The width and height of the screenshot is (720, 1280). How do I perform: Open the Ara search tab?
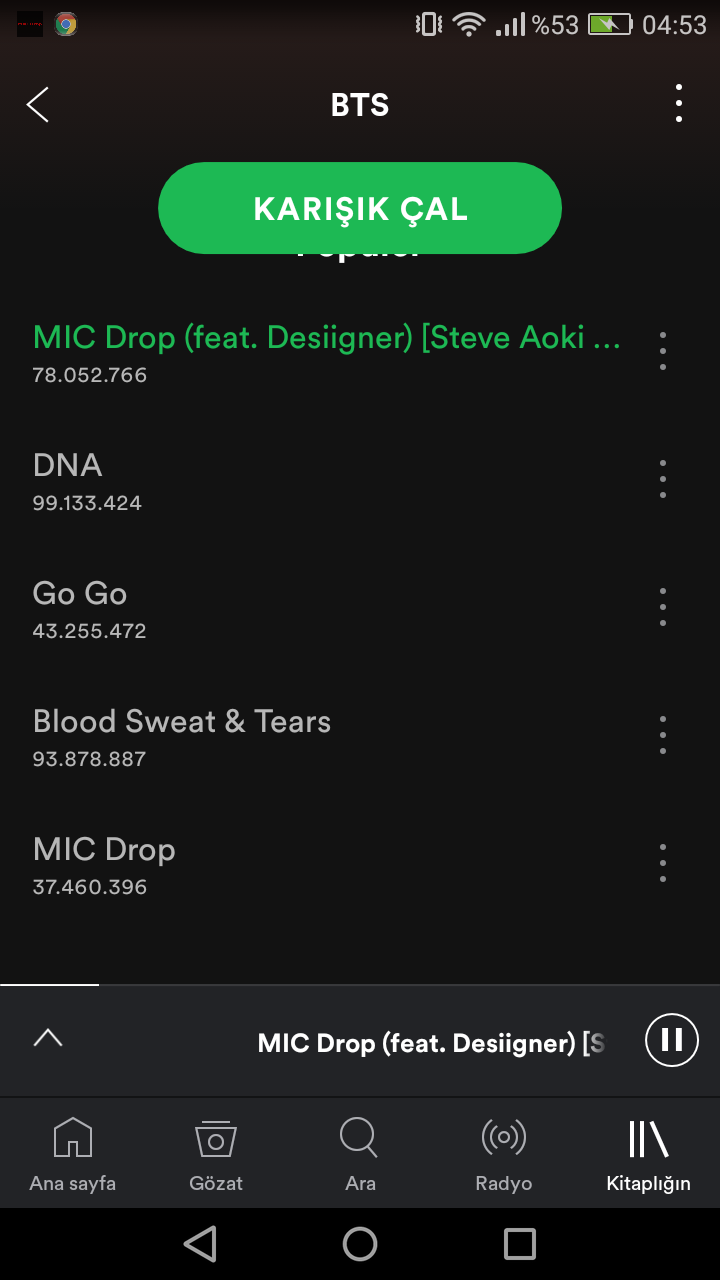[x=360, y=1155]
